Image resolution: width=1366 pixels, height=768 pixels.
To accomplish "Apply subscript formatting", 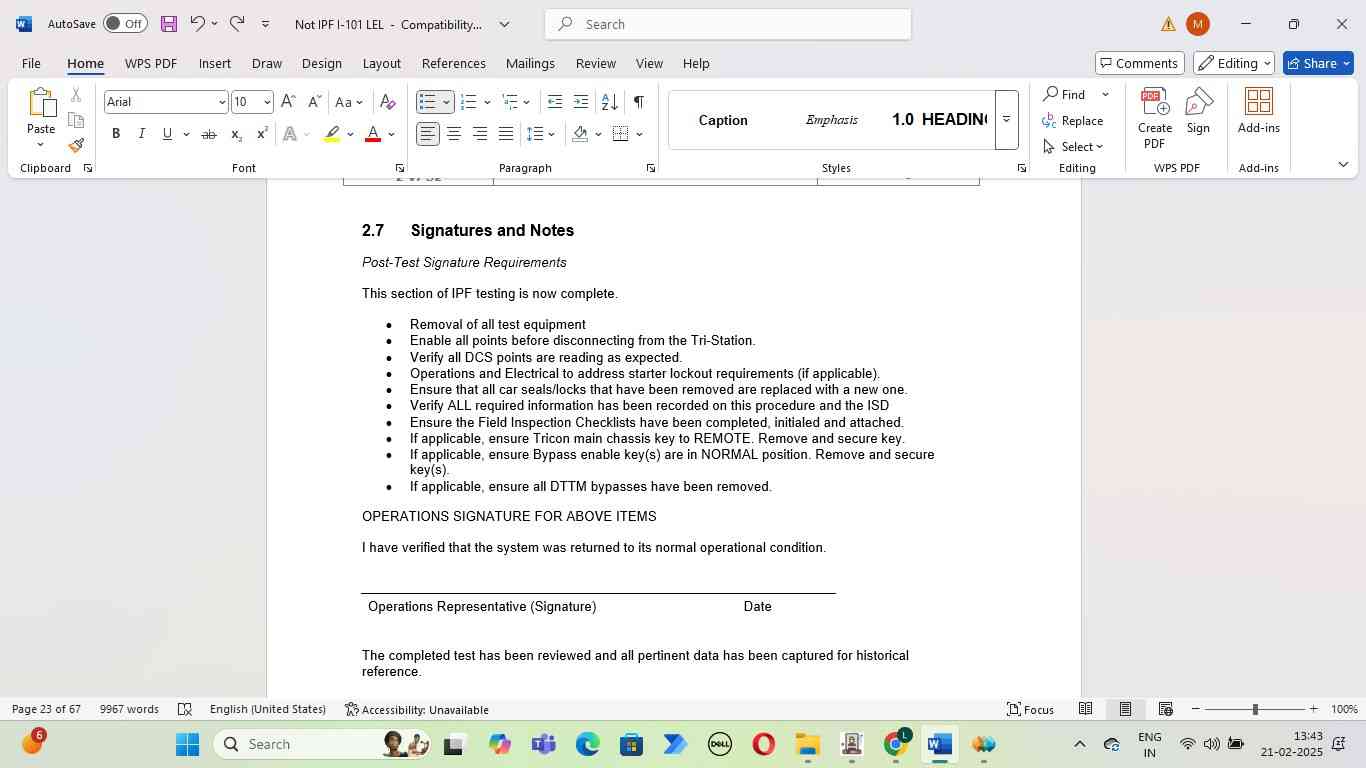I will coord(236,134).
